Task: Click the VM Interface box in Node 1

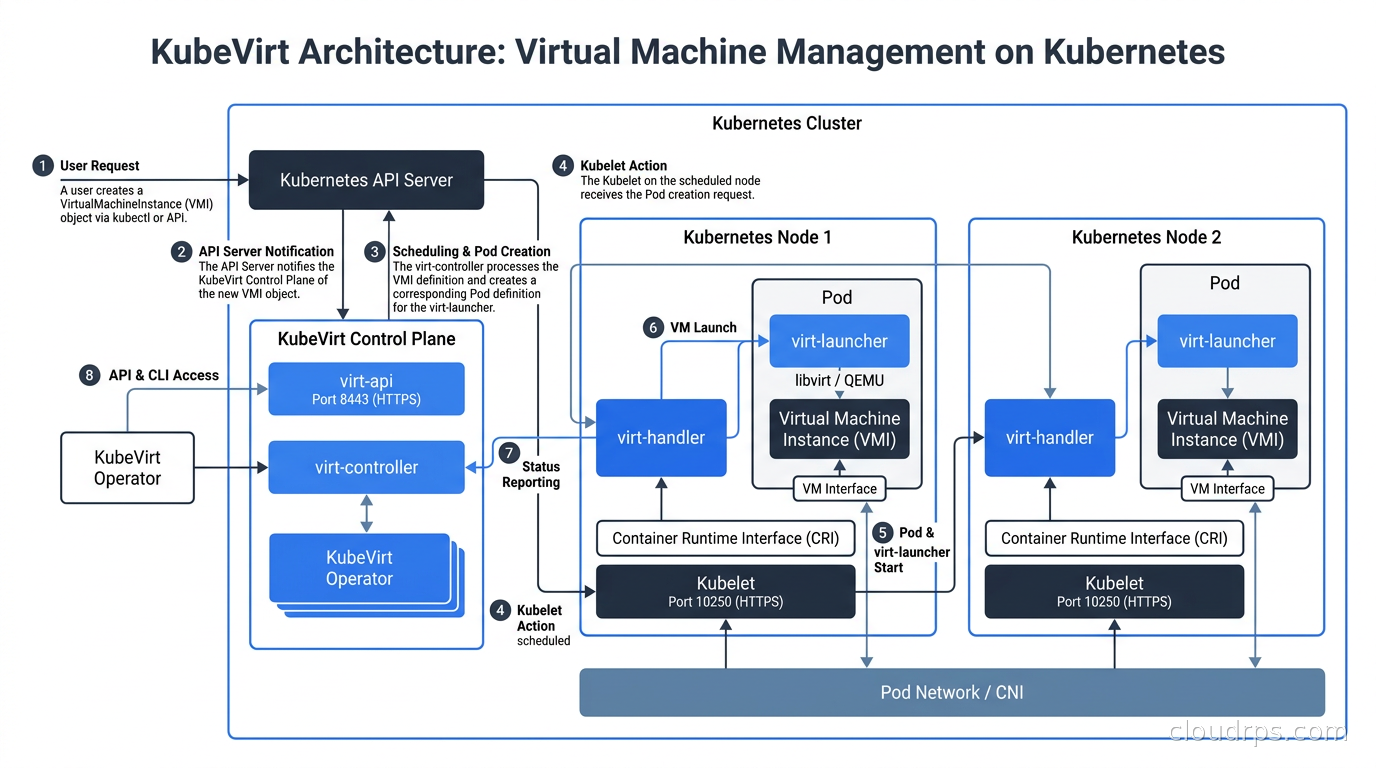Action: [x=839, y=489]
